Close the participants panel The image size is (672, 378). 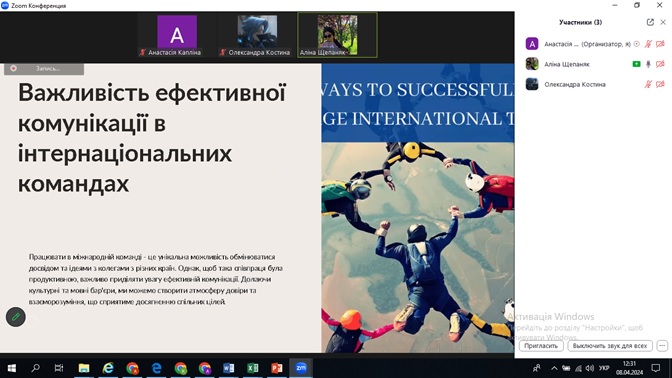pyautogui.click(x=663, y=22)
